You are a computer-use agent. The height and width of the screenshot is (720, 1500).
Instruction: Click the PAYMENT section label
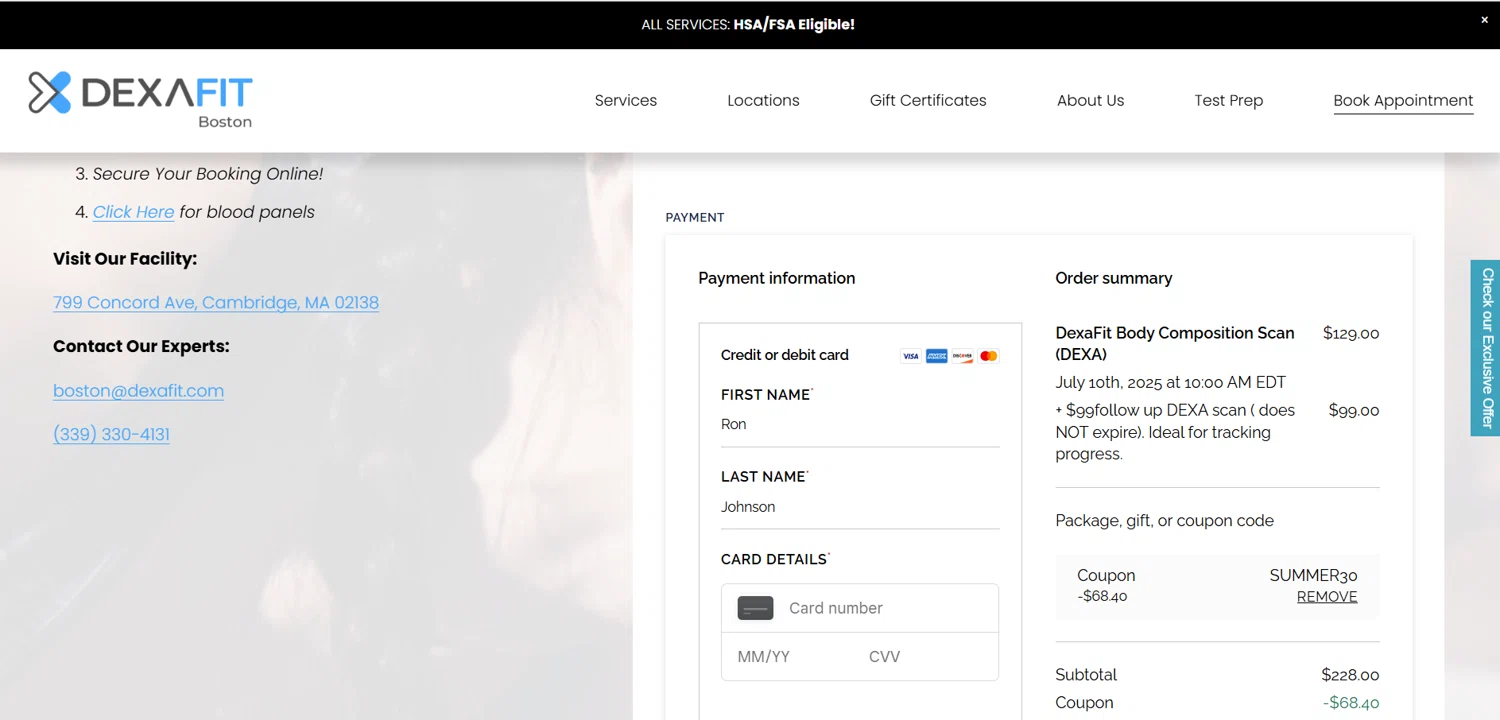coord(695,217)
